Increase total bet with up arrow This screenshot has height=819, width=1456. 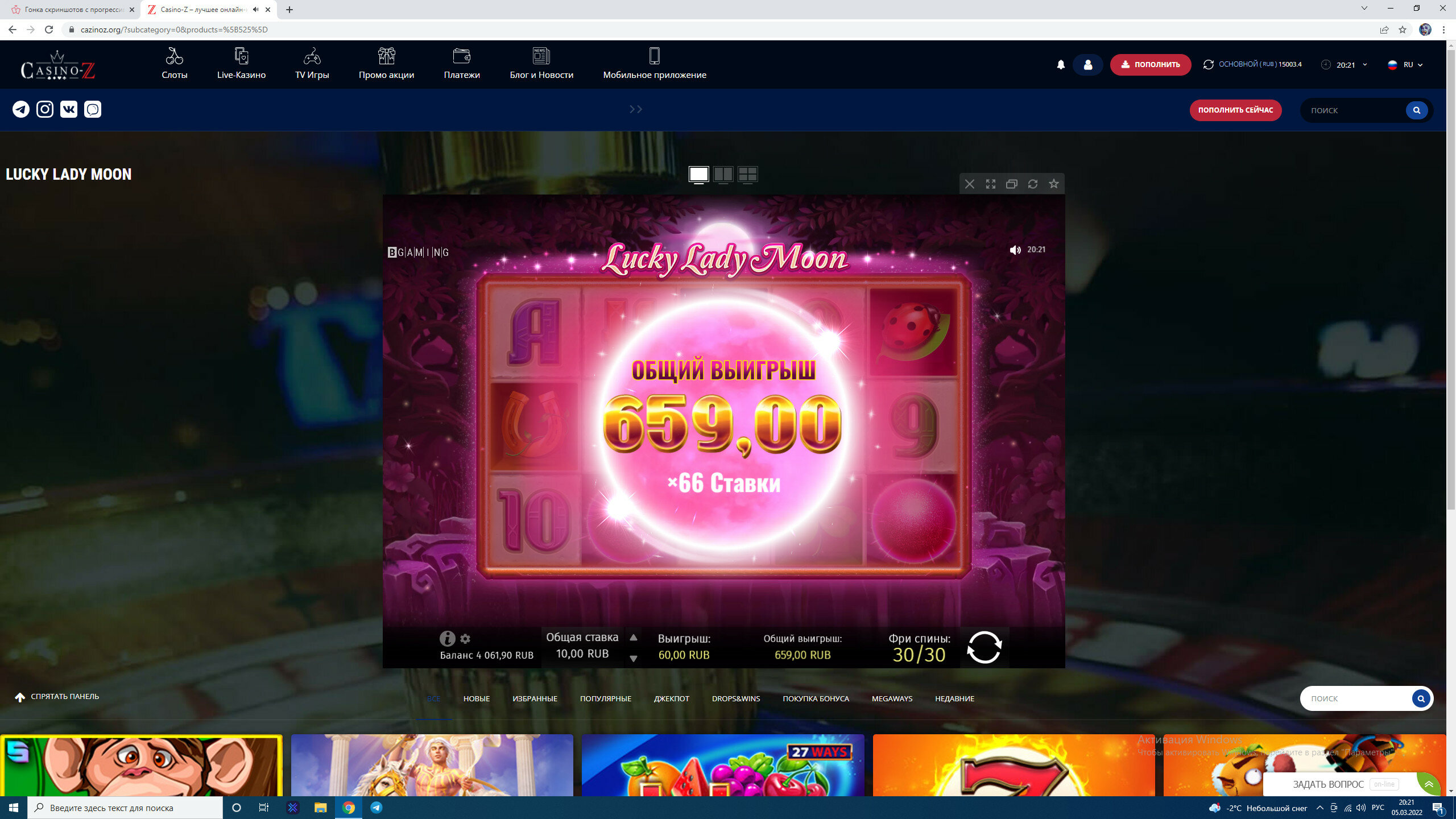coord(633,638)
